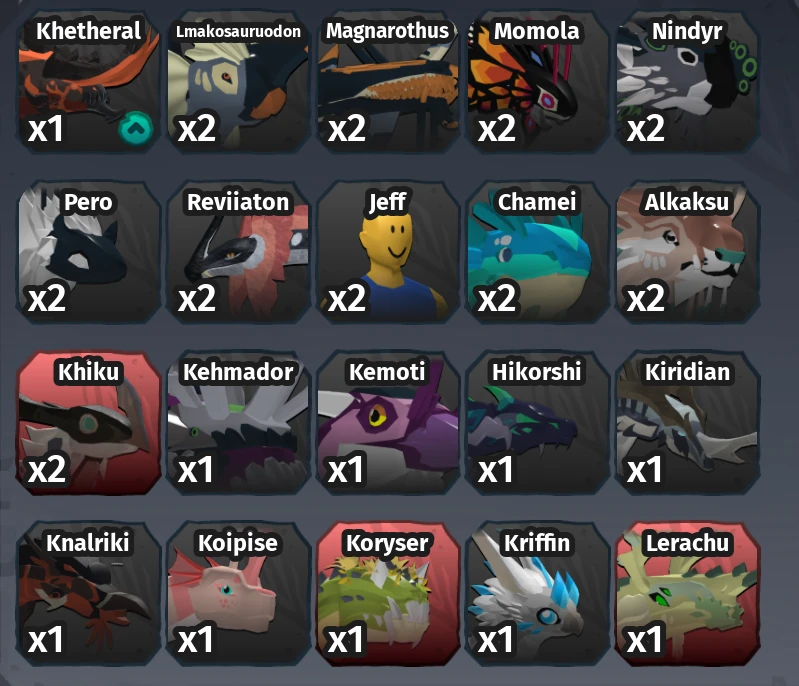Choose the Kehmador creature tile
Screen dimensions: 799x686
click(x=238, y=423)
